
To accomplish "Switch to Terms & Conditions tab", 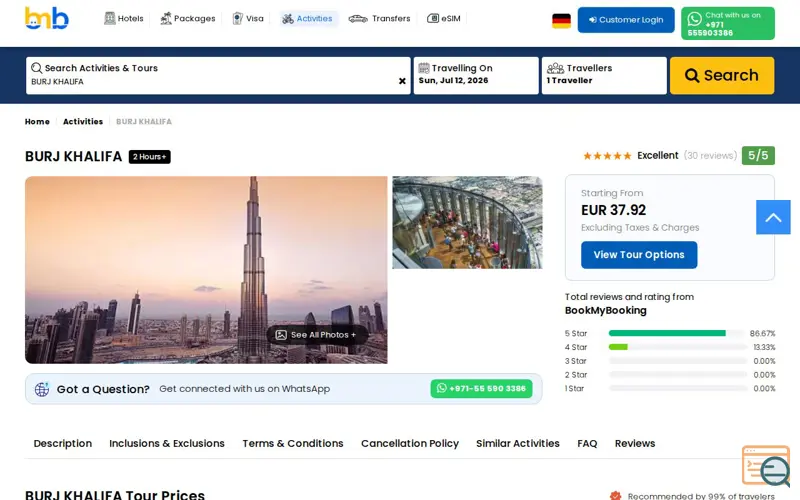I will pyautogui.click(x=293, y=443).
